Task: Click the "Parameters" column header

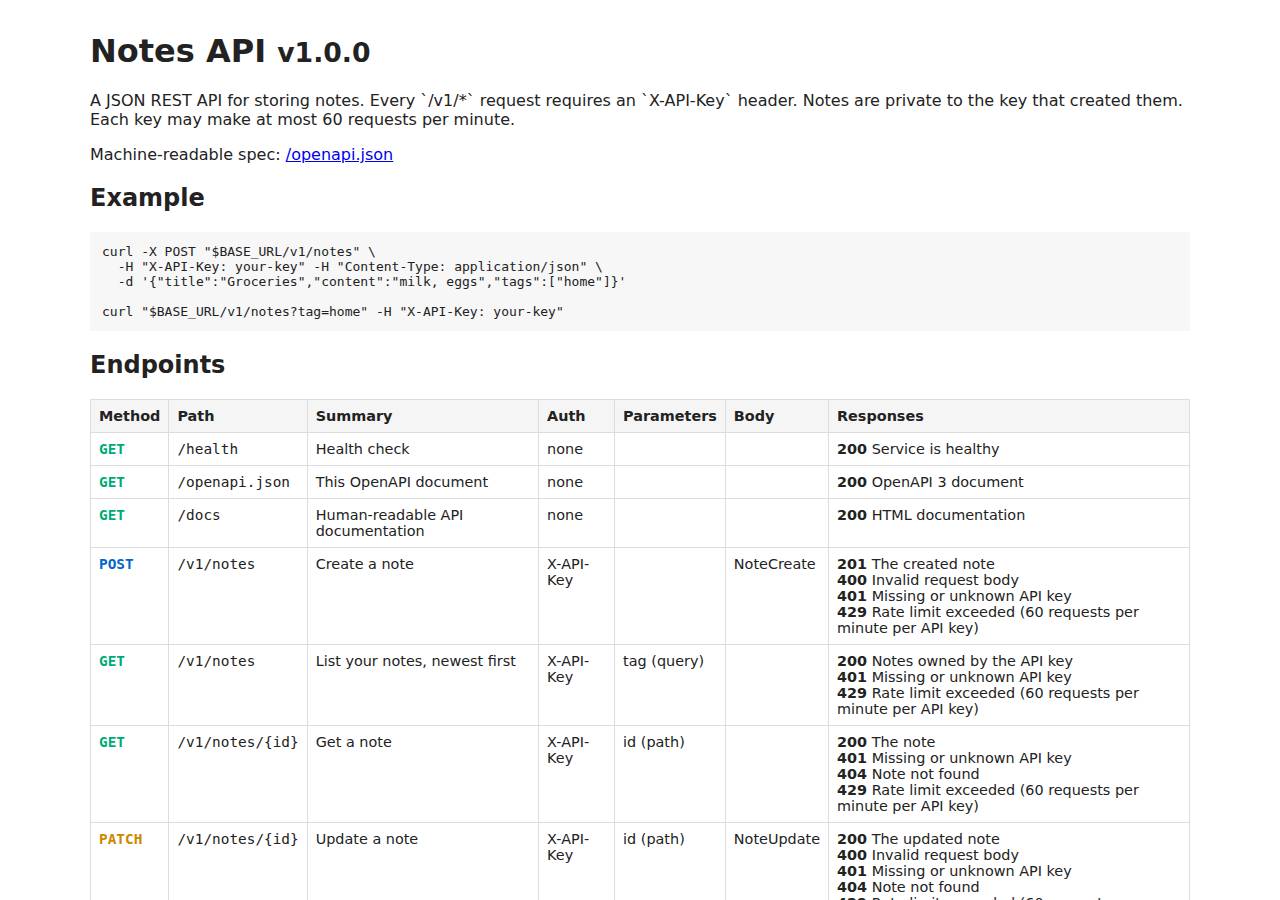Action: click(x=670, y=416)
